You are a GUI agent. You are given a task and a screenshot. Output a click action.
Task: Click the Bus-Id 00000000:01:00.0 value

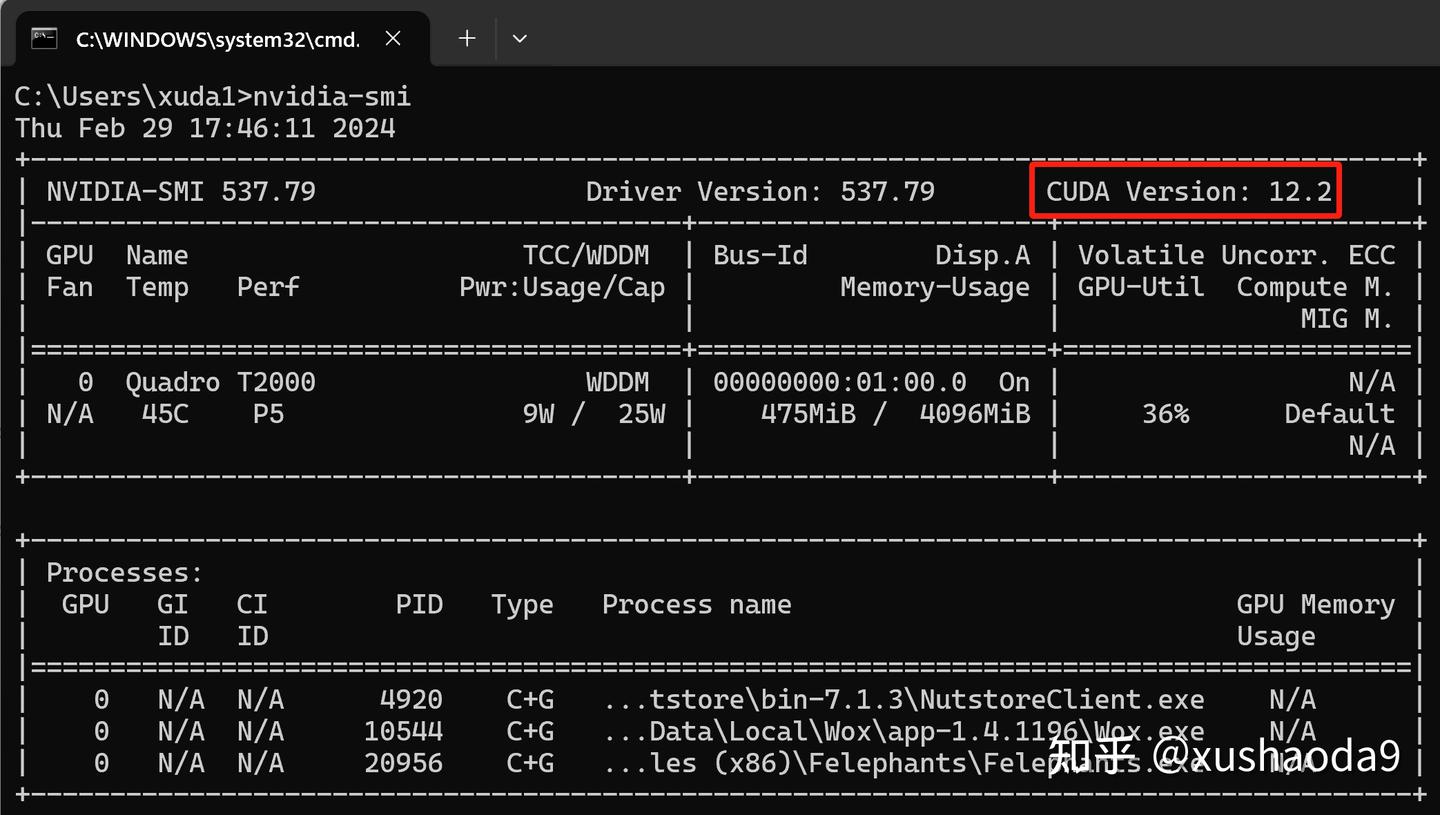click(840, 382)
